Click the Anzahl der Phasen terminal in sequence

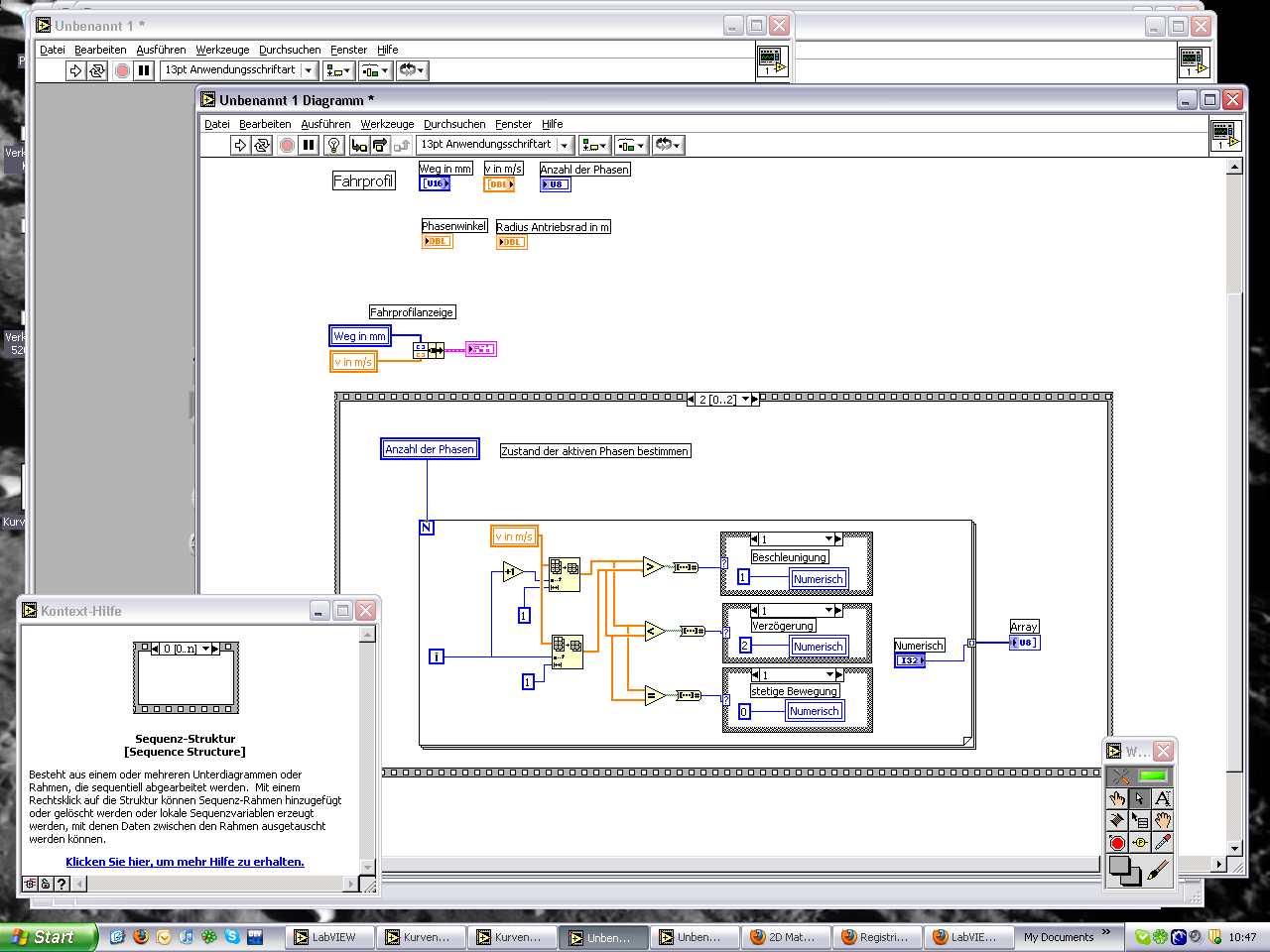click(x=430, y=449)
